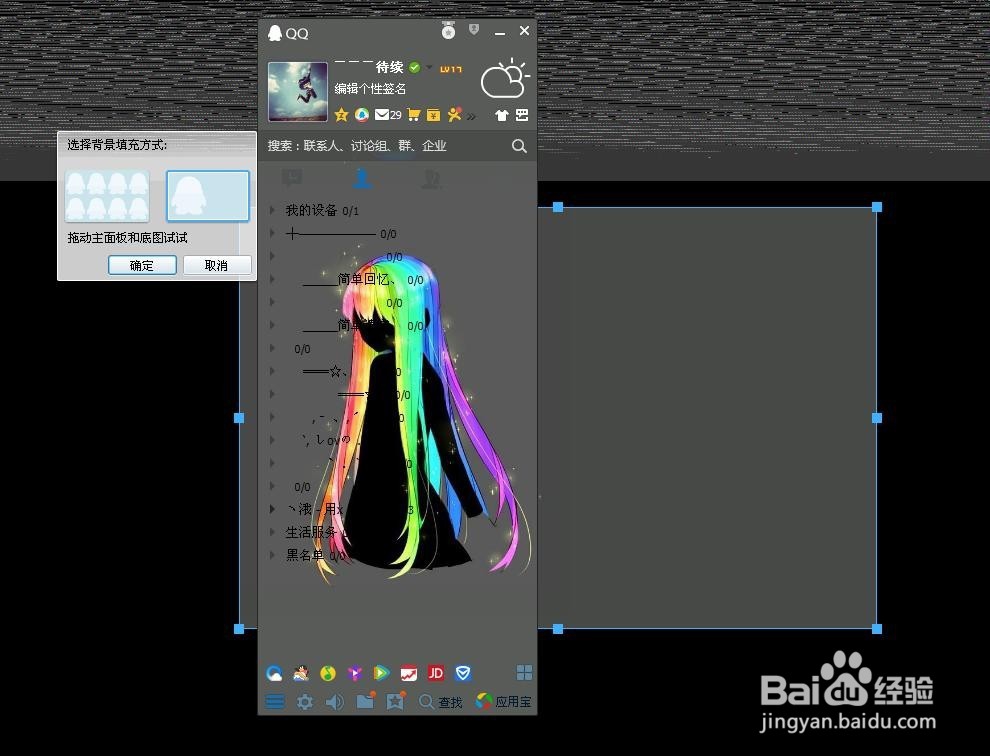Screen dimensions: 990x756
Task: Select the 我的设备 0/1 row
Action: [x=397, y=210]
